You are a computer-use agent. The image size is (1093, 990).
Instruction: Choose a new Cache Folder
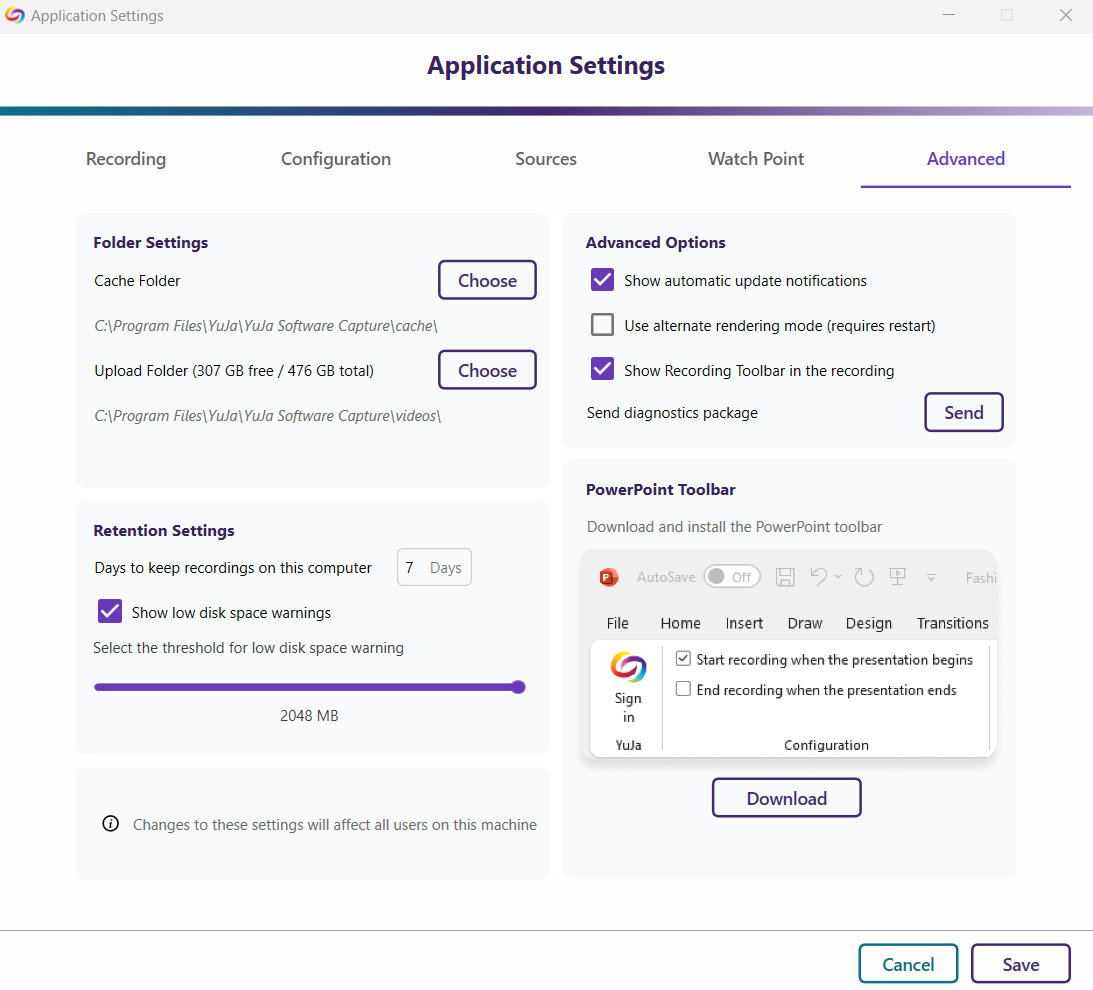pos(487,280)
